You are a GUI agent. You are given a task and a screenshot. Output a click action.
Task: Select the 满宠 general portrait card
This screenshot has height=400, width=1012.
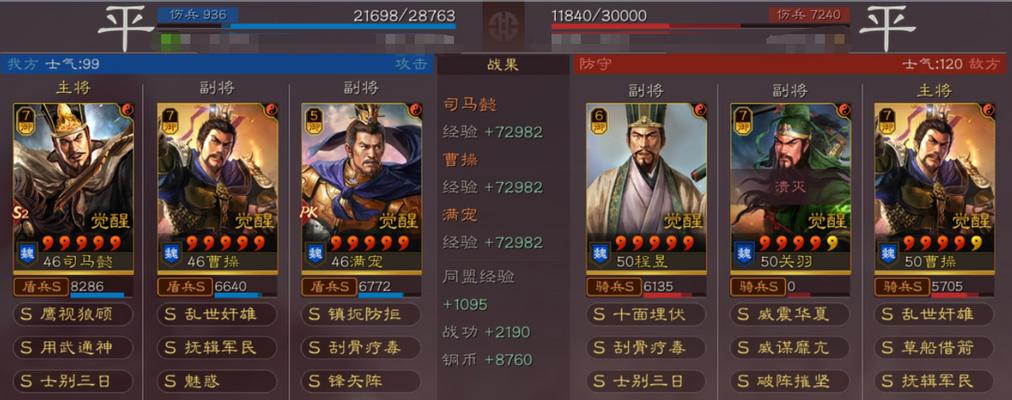pos(361,186)
